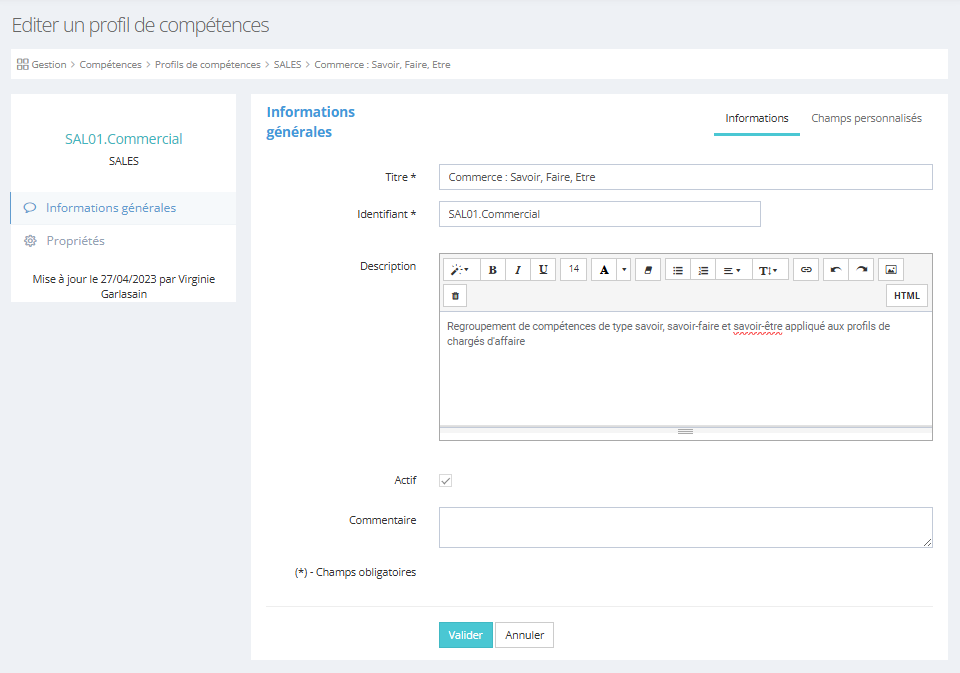
Task: Undo the last editor change
Action: point(836,270)
